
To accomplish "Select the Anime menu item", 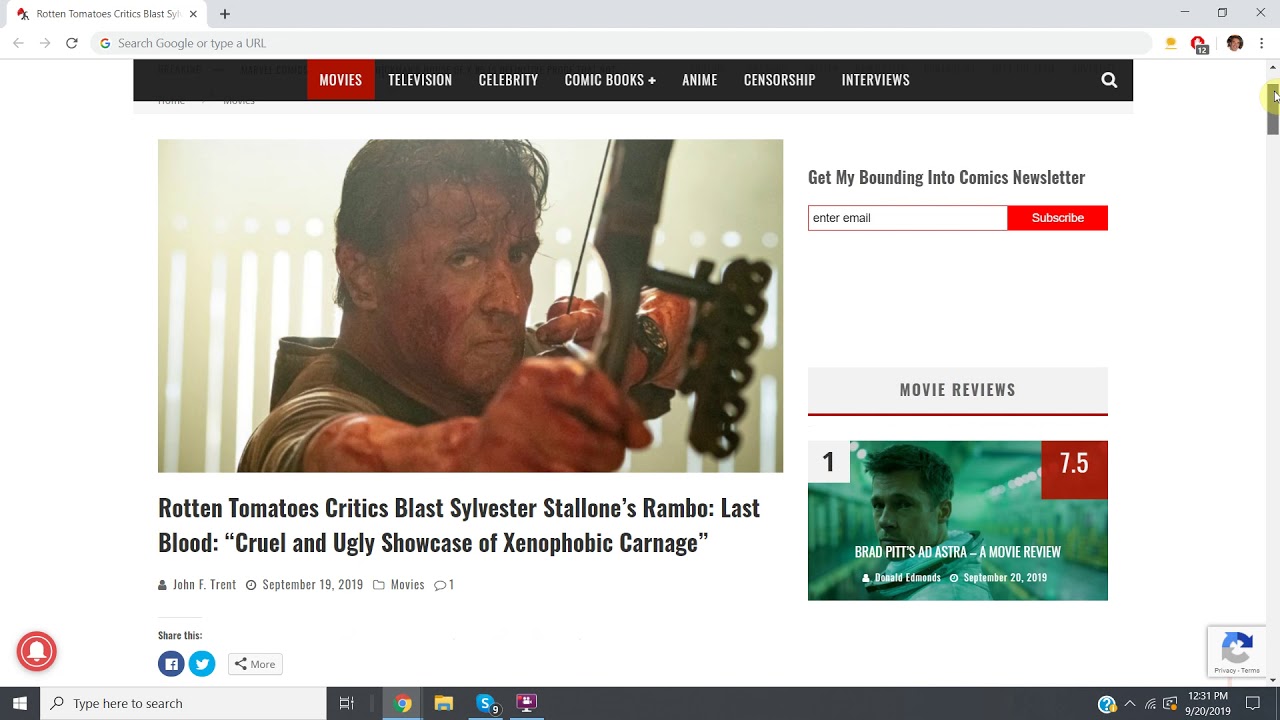I will [699, 80].
